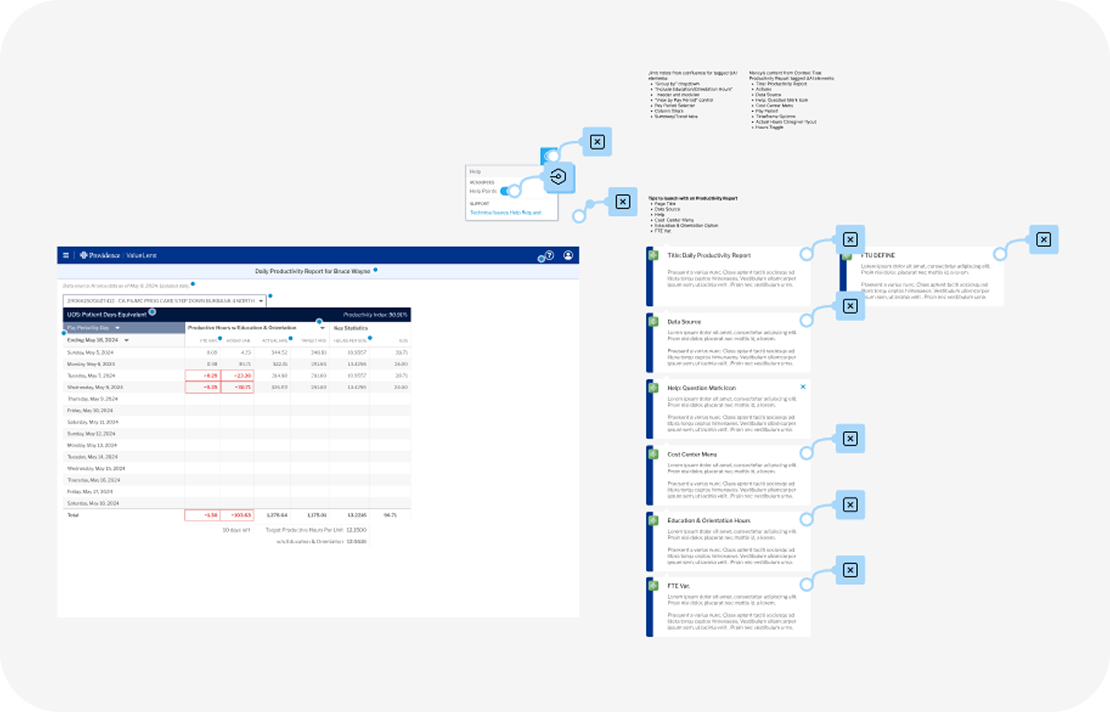The height and width of the screenshot is (712, 1110).
Task: Click X icon beside Data Source card
Action: pyautogui.click(x=849, y=306)
